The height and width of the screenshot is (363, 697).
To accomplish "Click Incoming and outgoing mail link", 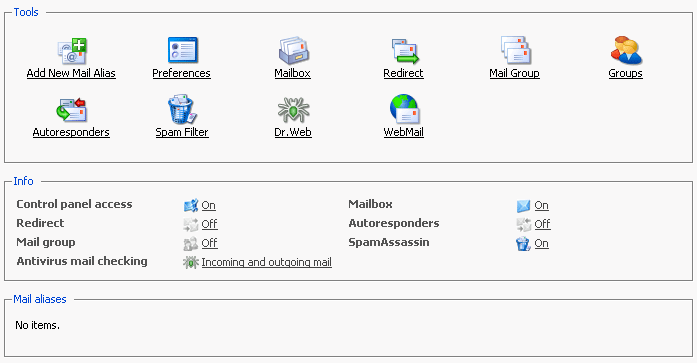I will click(267, 262).
